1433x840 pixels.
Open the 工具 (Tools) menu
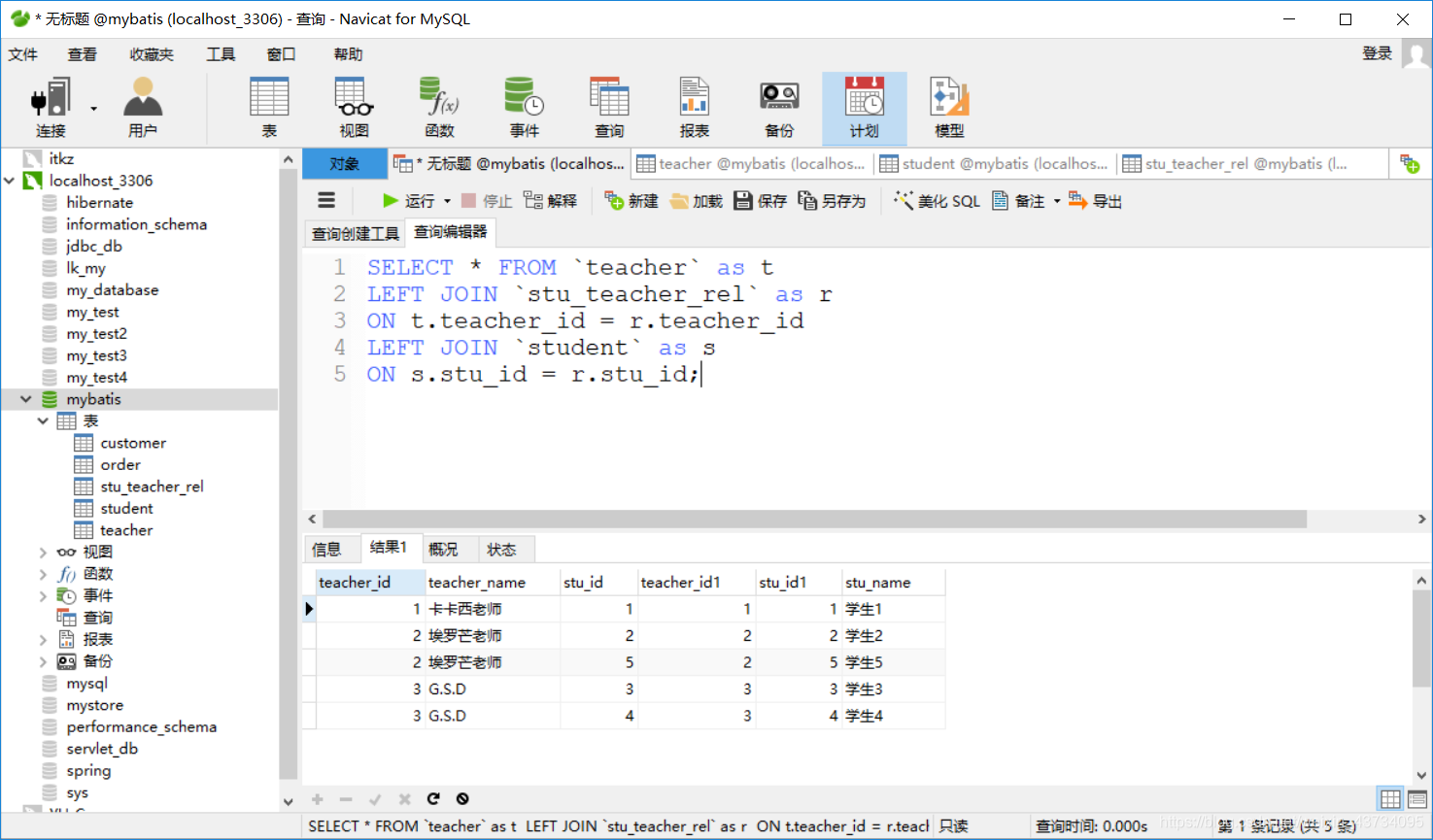221,54
